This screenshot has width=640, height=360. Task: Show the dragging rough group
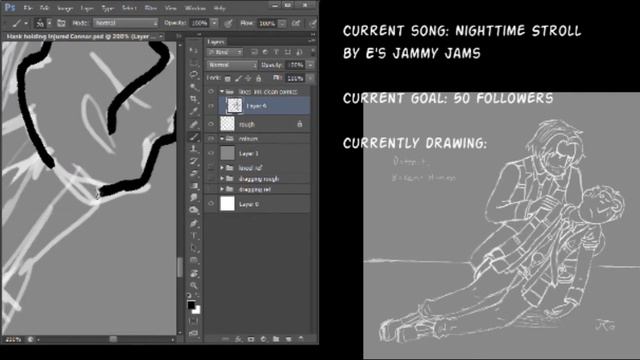(211, 179)
